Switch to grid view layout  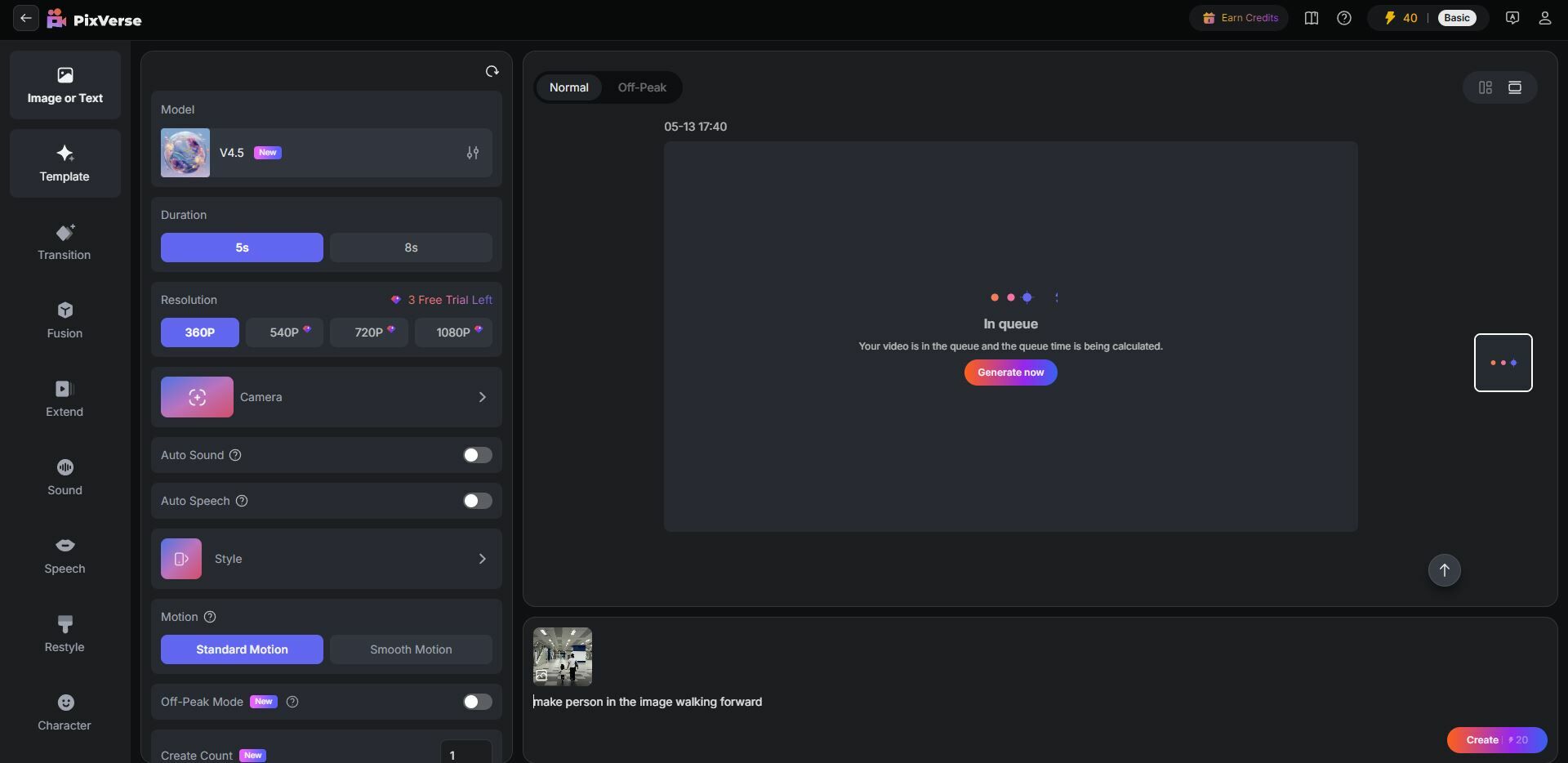(1486, 87)
